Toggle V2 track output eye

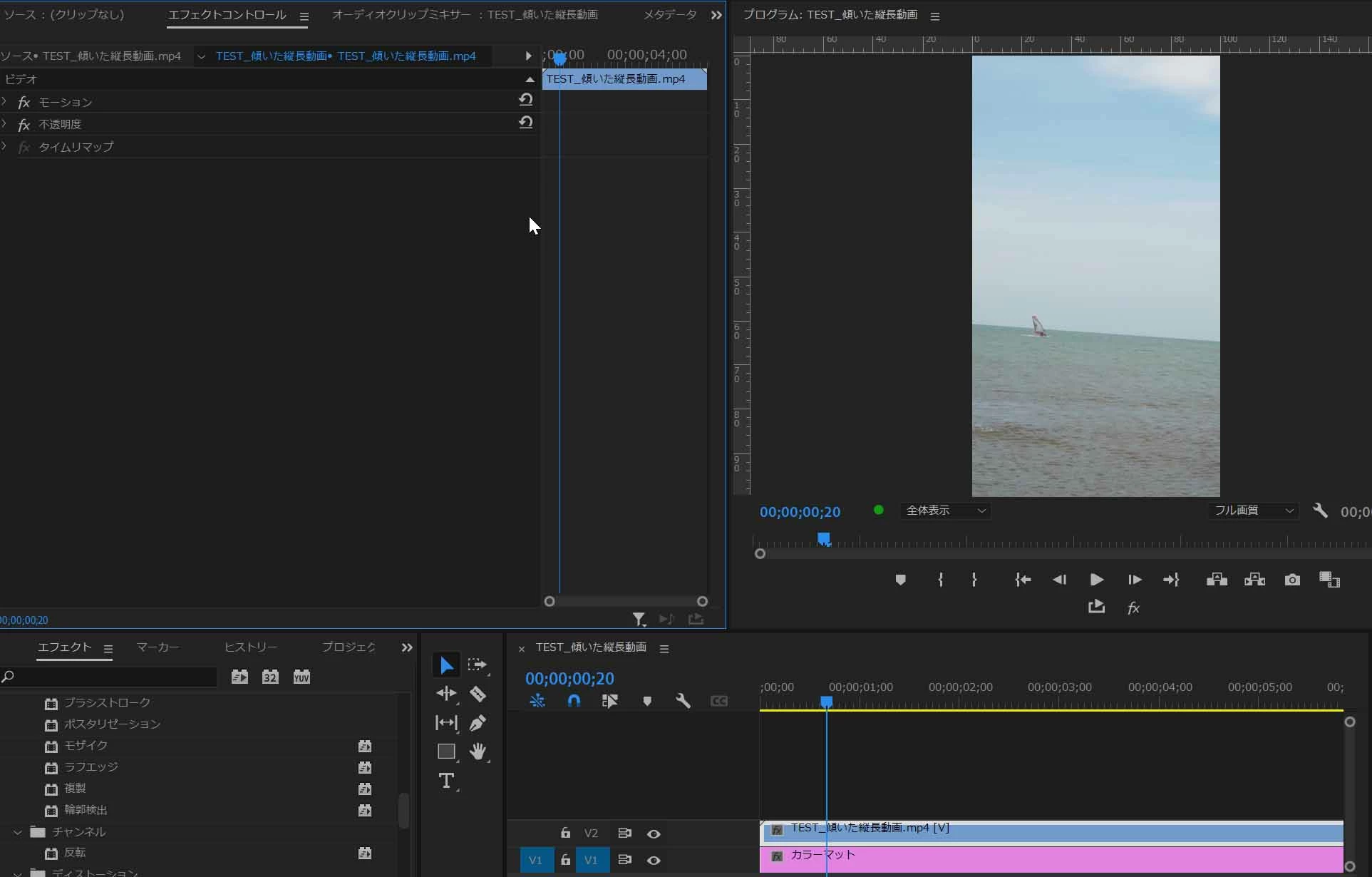[654, 834]
